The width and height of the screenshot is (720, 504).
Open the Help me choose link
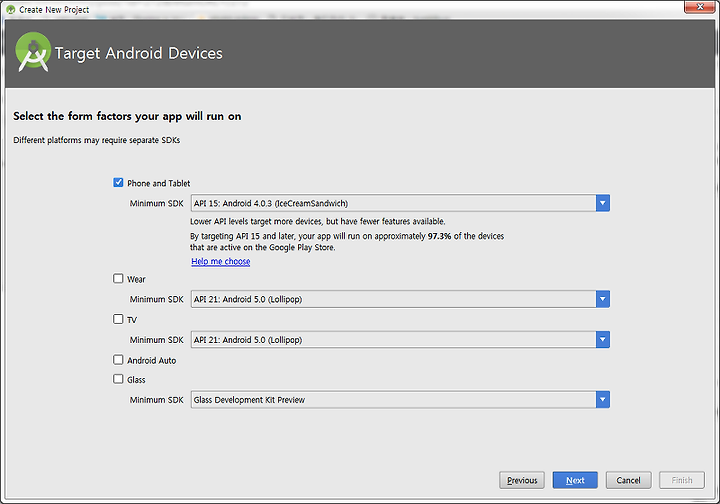[x=221, y=261]
